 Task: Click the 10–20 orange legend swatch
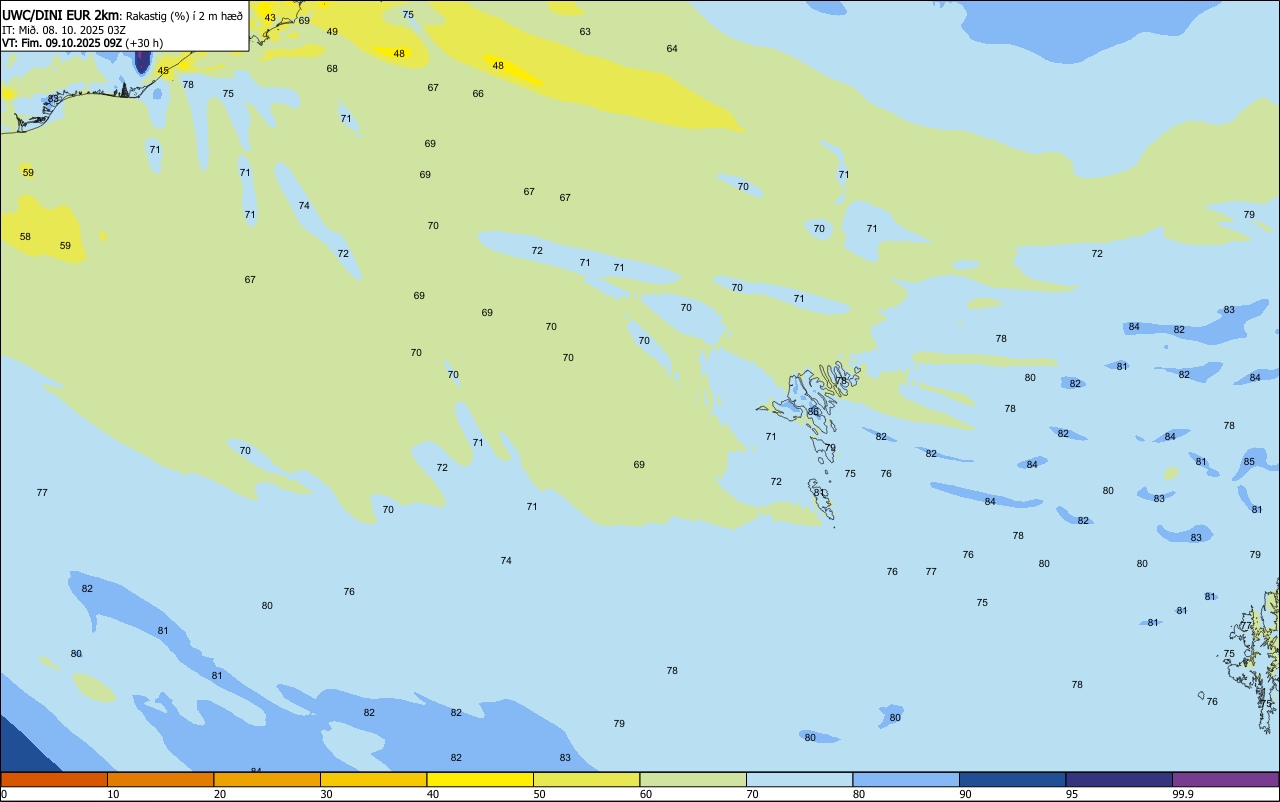160,779
